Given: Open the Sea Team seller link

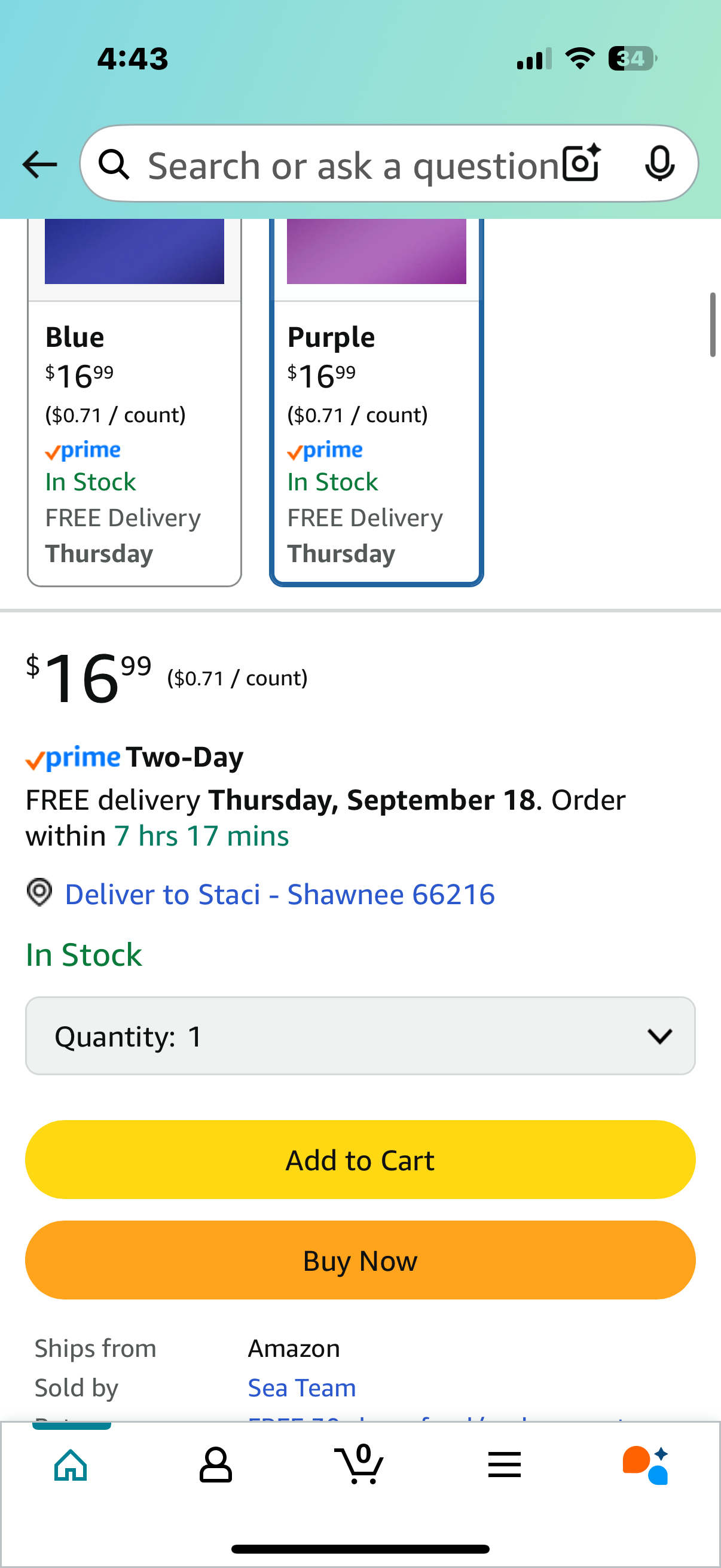Looking at the screenshot, I should pyautogui.click(x=302, y=1388).
